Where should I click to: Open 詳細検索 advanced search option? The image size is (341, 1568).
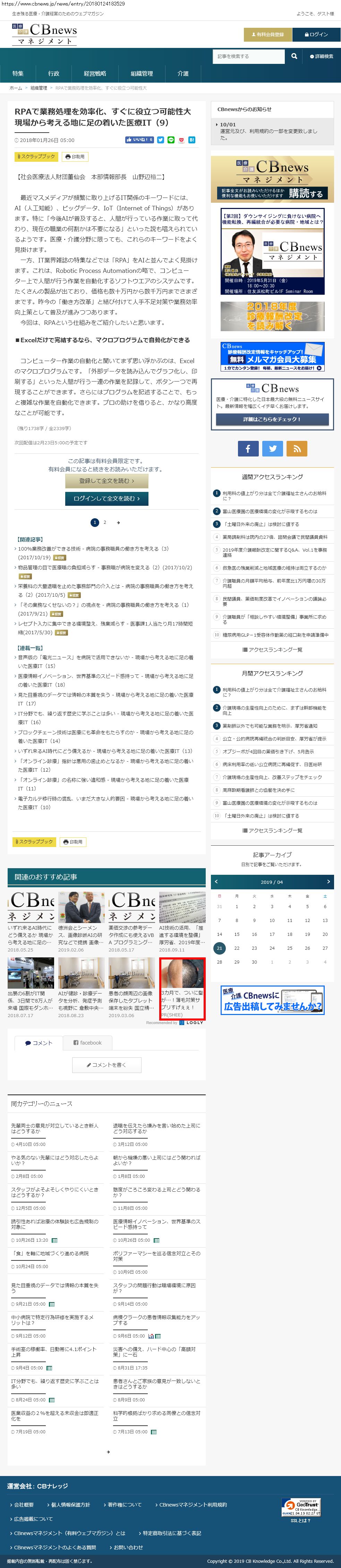322,57
